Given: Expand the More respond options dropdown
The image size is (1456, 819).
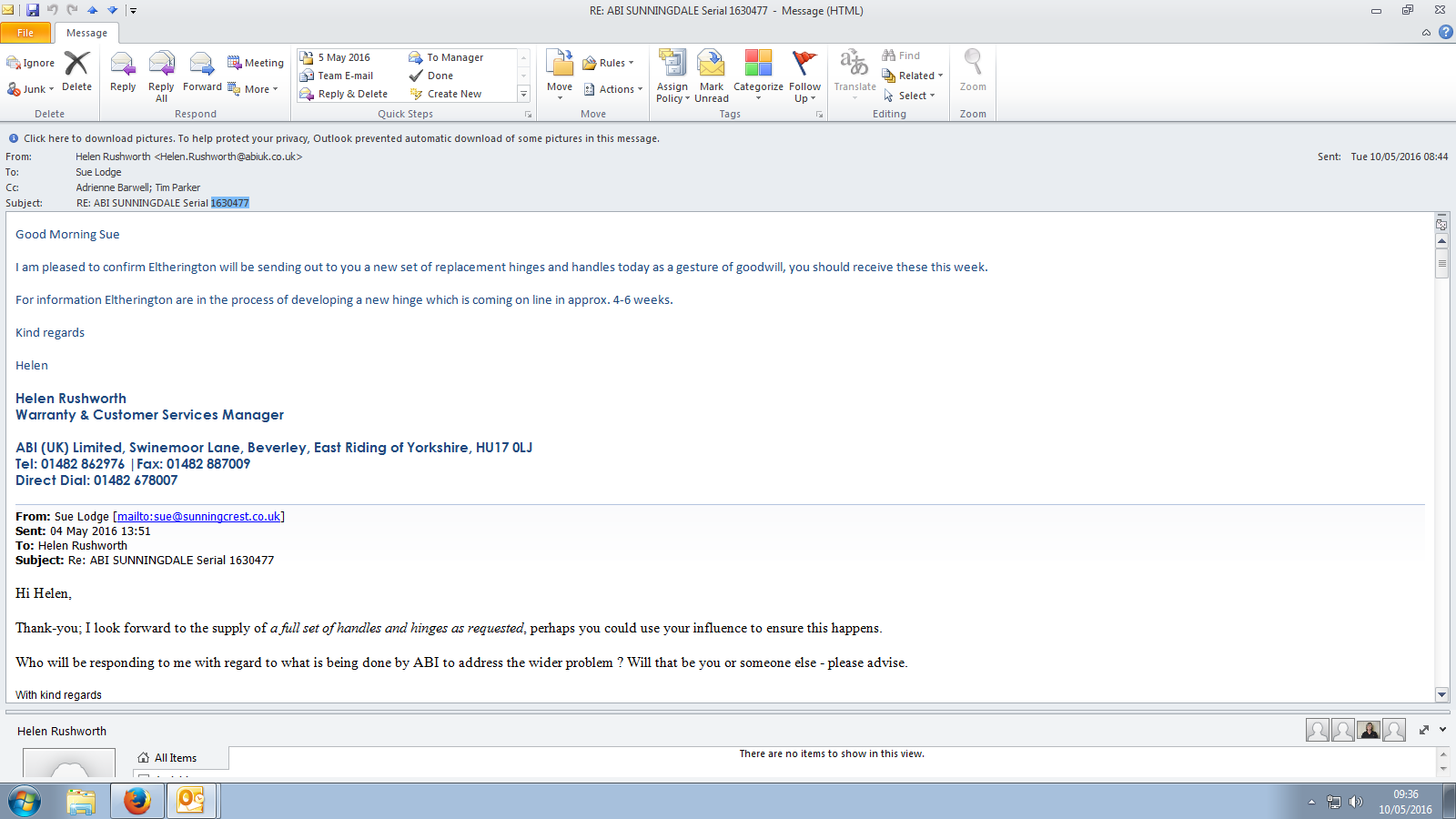Looking at the screenshot, I should 253,89.
